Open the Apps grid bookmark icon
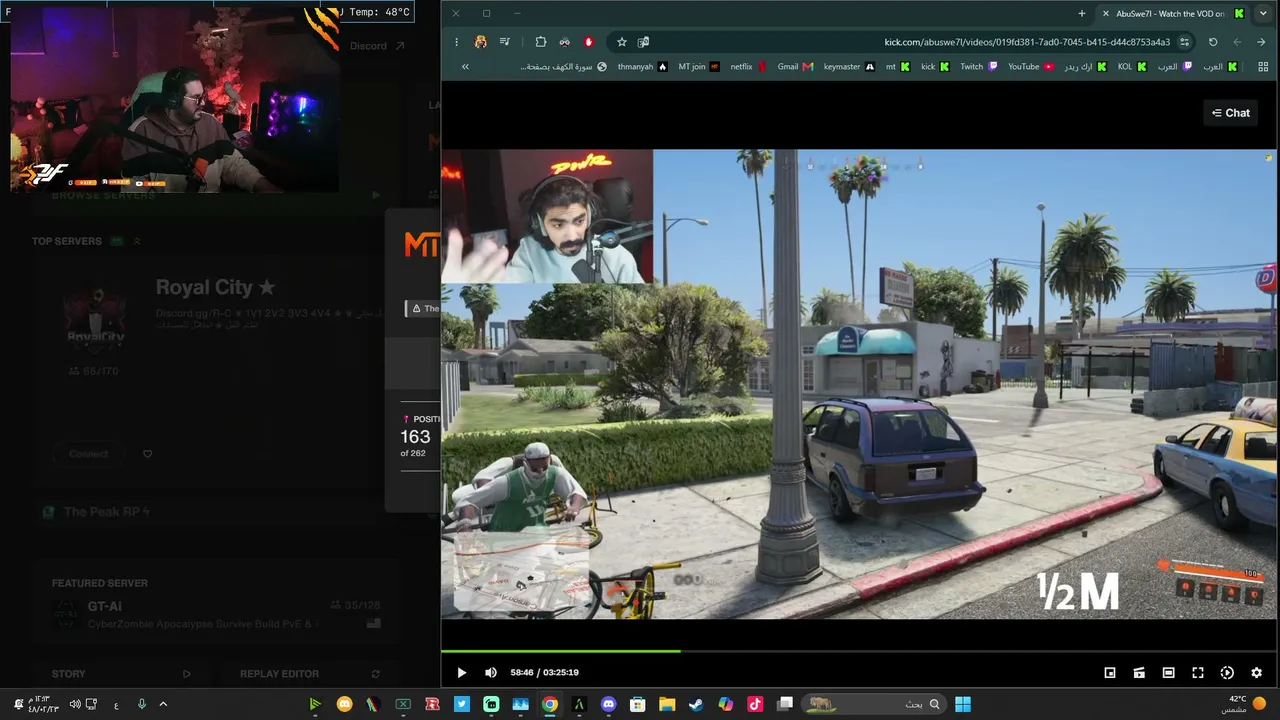 click(1263, 67)
